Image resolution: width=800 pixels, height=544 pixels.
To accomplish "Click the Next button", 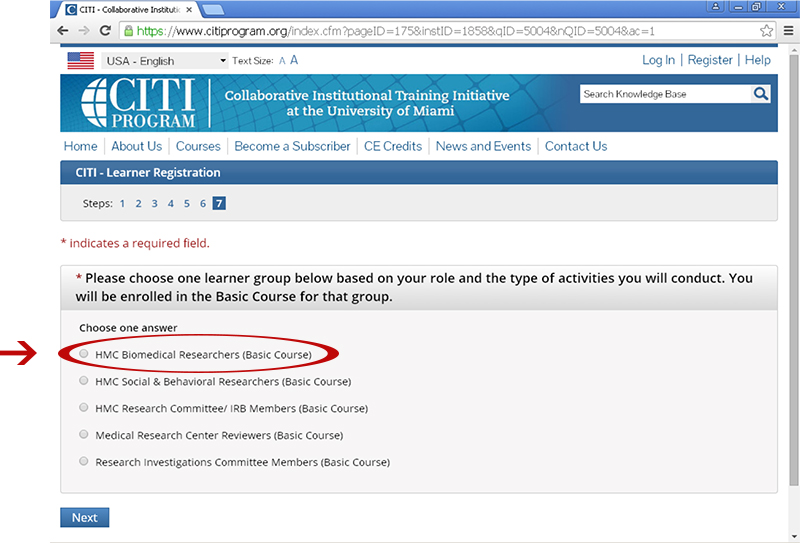I will click(85, 517).
